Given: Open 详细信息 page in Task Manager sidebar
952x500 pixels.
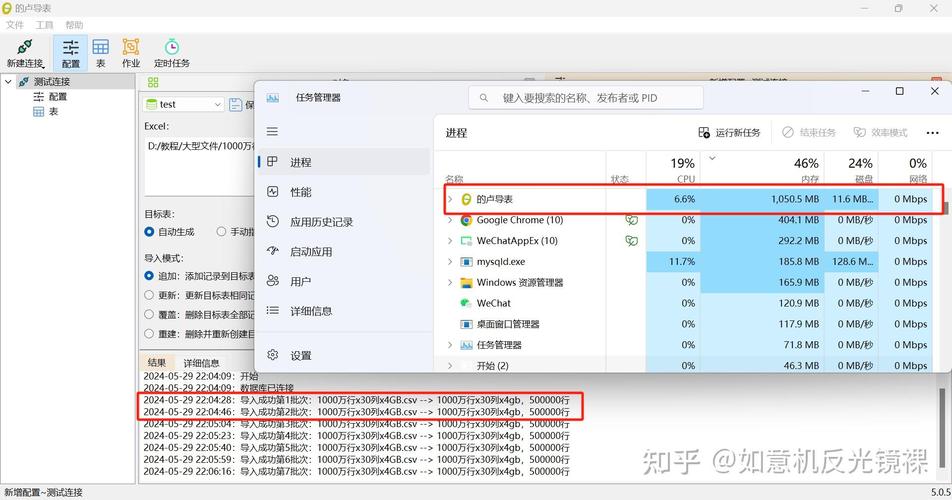Looking at the screenshot, I should 344,311.
